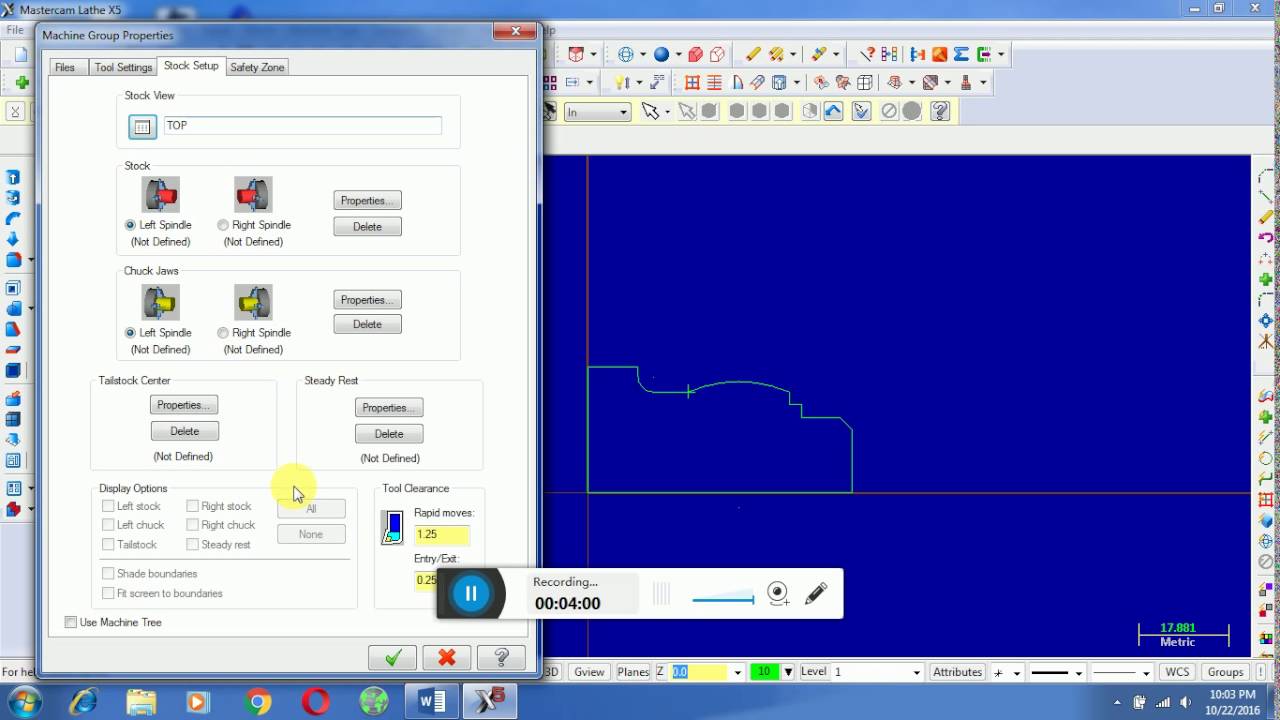Open Windows Start menu

[x=24, y=701]
